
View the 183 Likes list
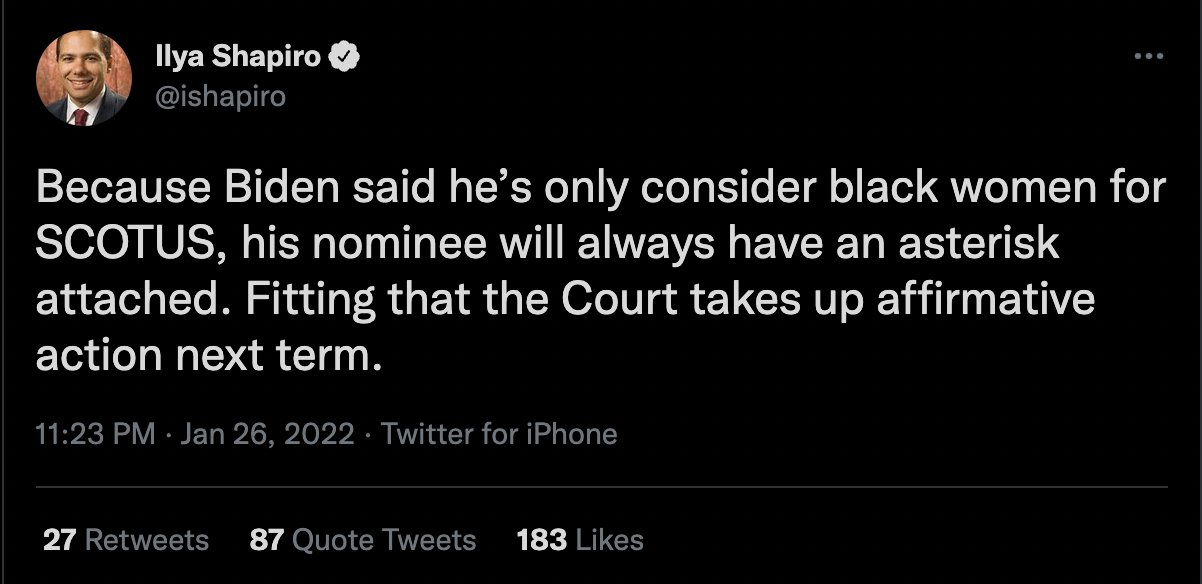click(x=580, y=540)
